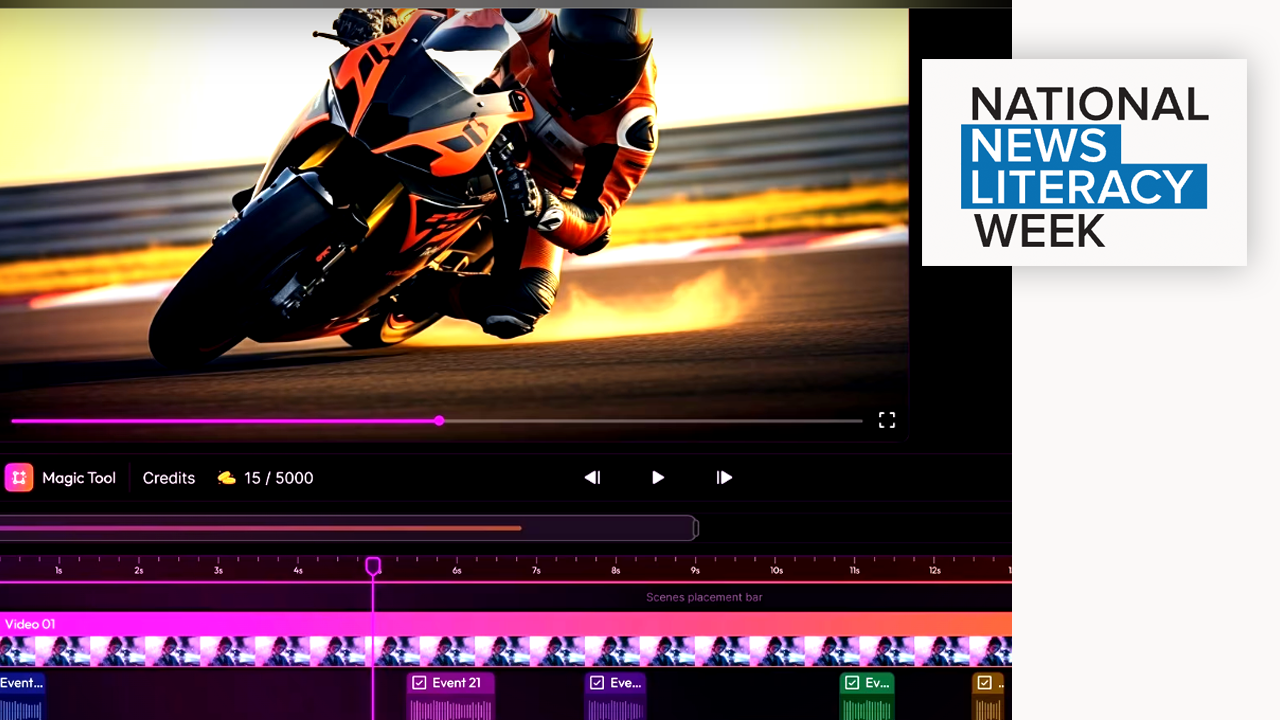Image resolution: width=1280 pixels, height=720 pixels.
Task: Skip to the next frame
Action: (724, 478)
